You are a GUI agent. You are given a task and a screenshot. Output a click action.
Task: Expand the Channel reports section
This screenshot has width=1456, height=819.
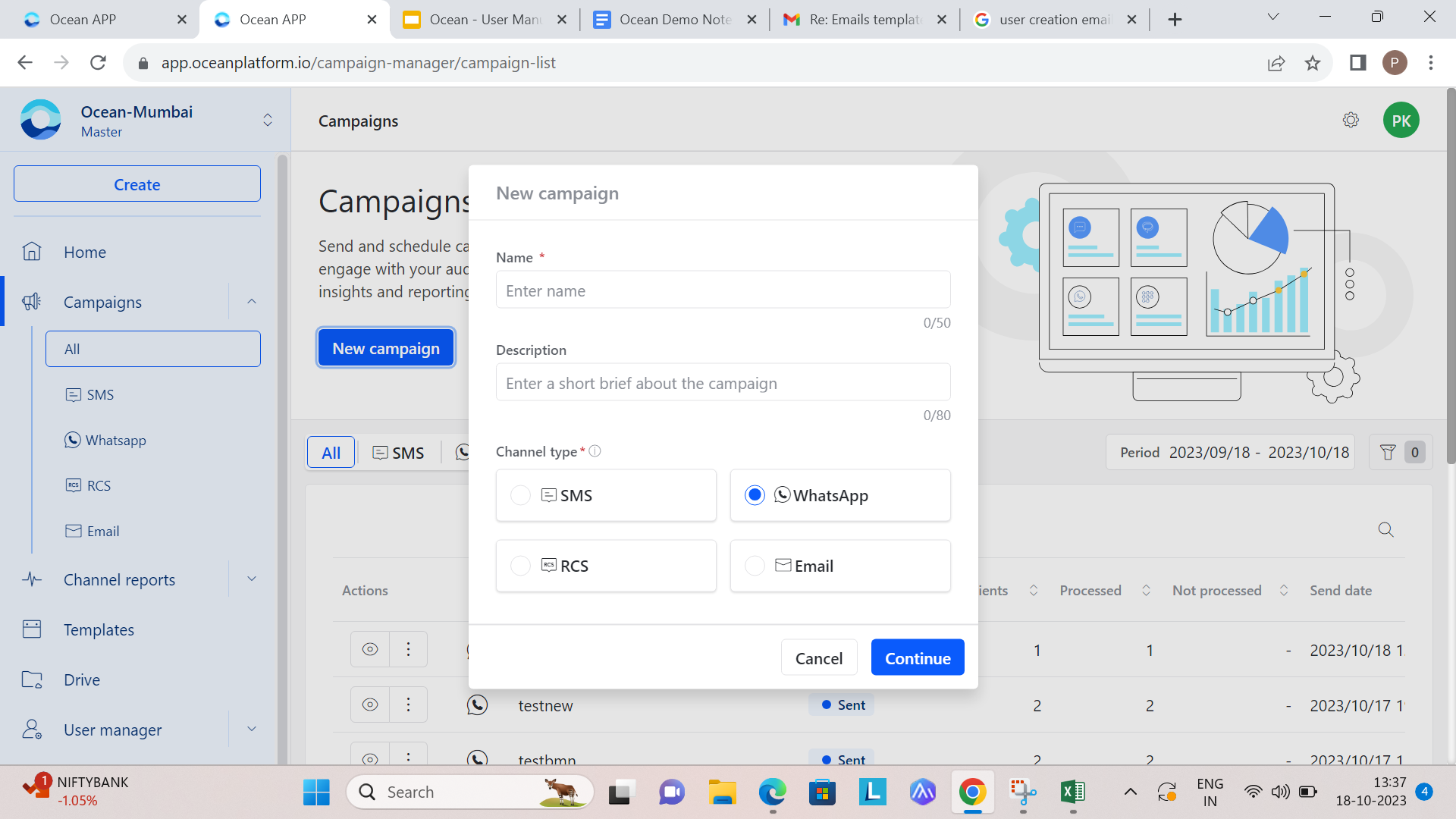[x=252, y=579]
